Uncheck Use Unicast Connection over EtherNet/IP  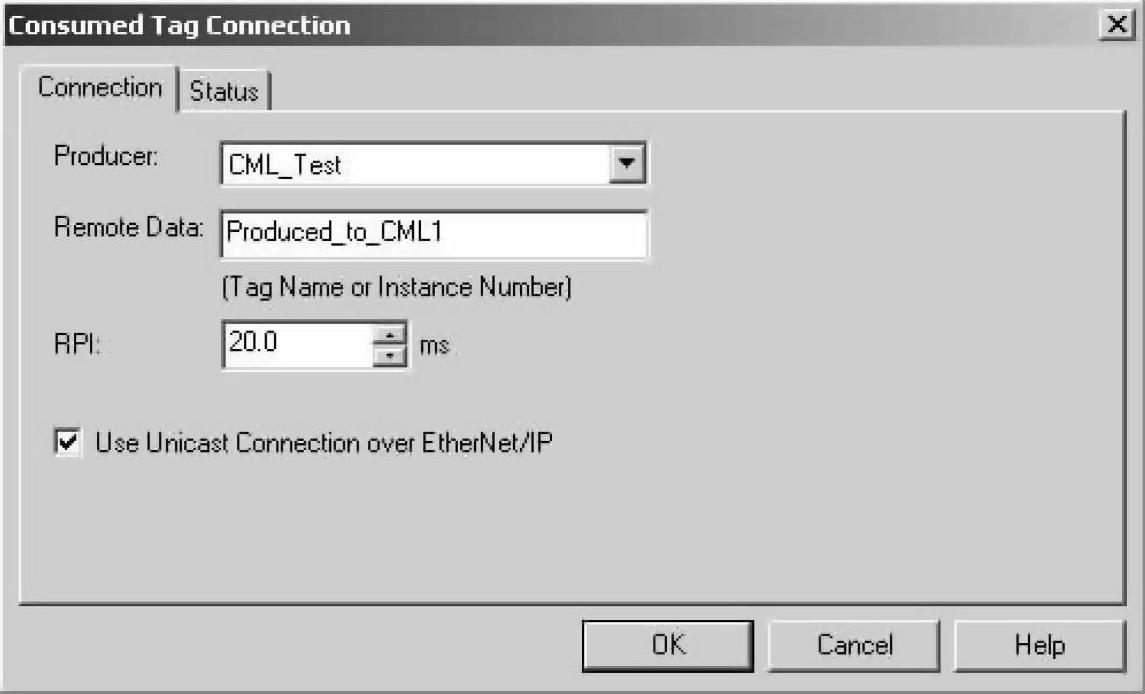click(x=68, y=442)
